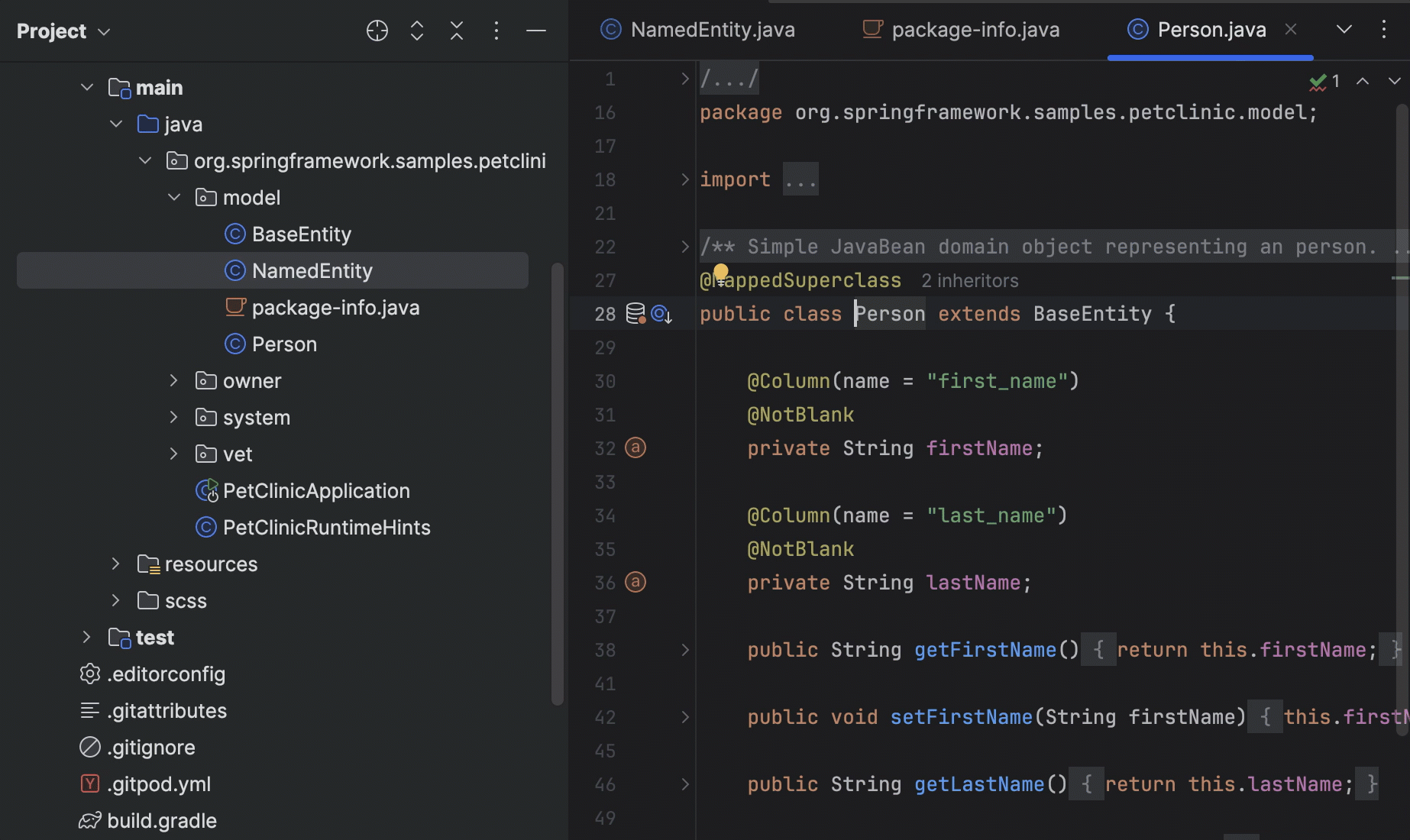Click the JPA entity database gutter icon
This screenshot has width=1410, height=840.
pos(634,313)
